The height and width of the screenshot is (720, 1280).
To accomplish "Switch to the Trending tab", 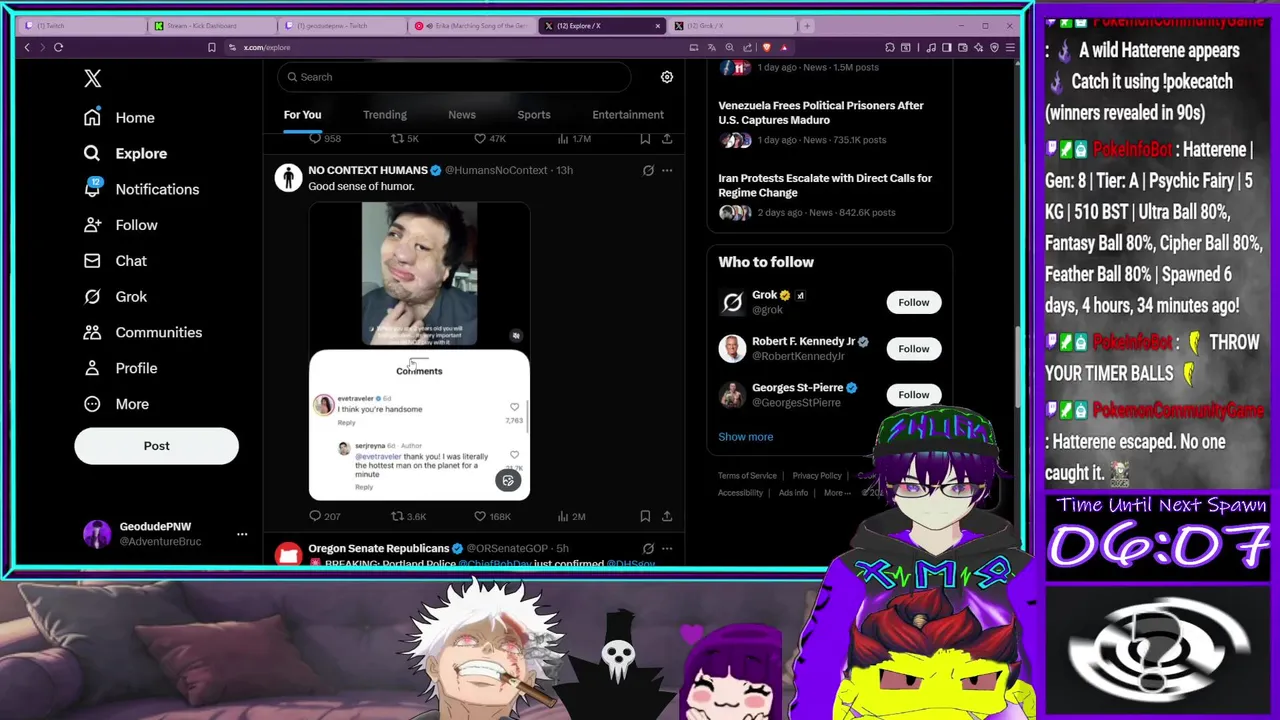I will tap(385, 115).
